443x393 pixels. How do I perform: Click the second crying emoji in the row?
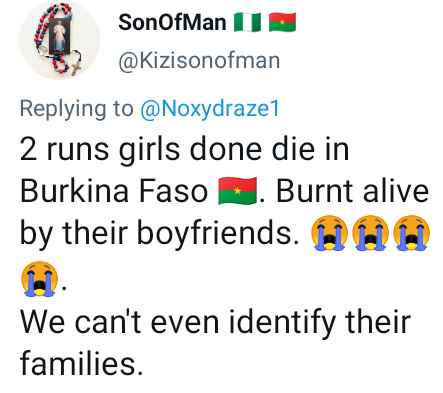pyautogui.click(x=371, y=232)
